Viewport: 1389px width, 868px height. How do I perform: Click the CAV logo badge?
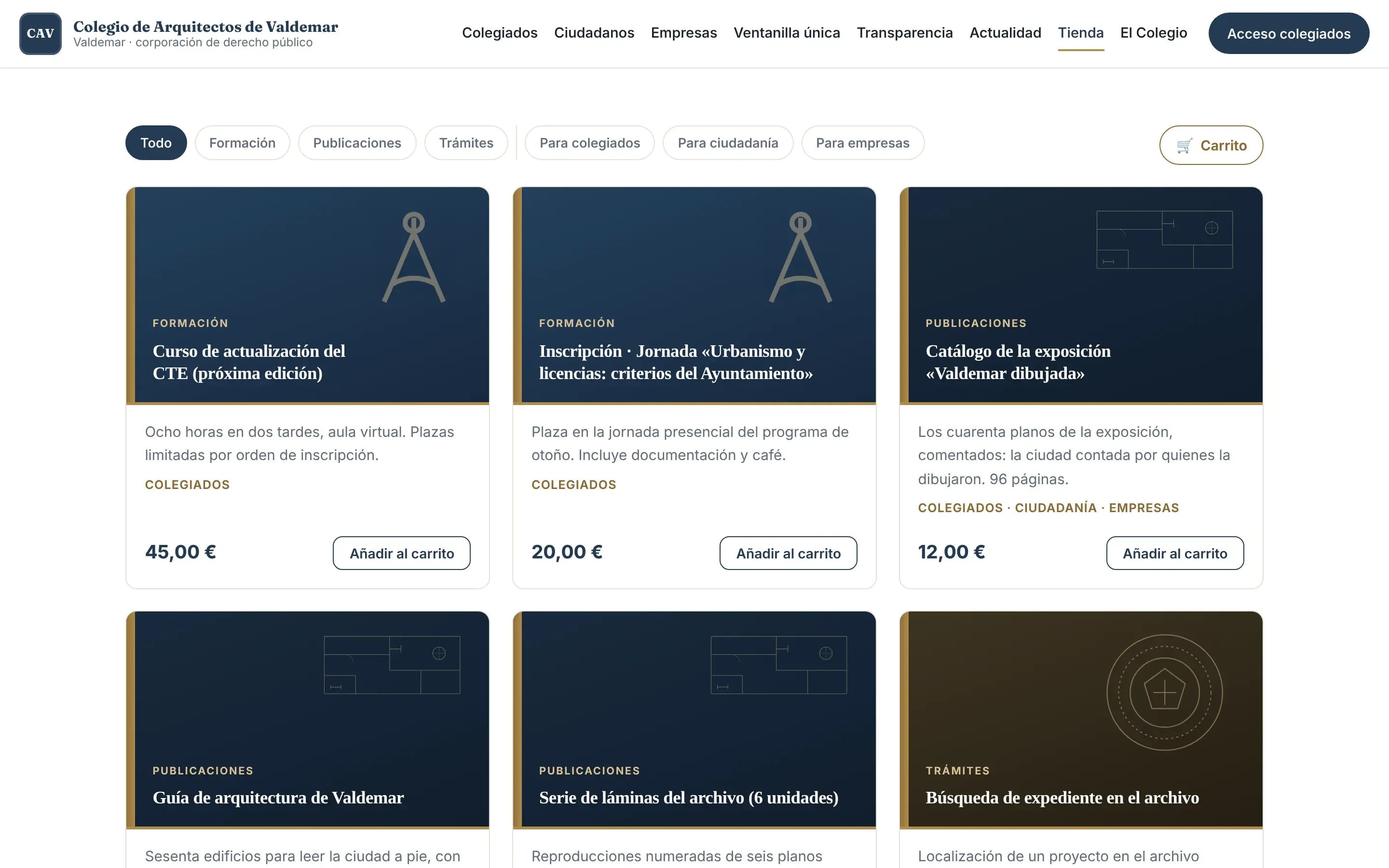pyautogui.click(x=40, y=33)
